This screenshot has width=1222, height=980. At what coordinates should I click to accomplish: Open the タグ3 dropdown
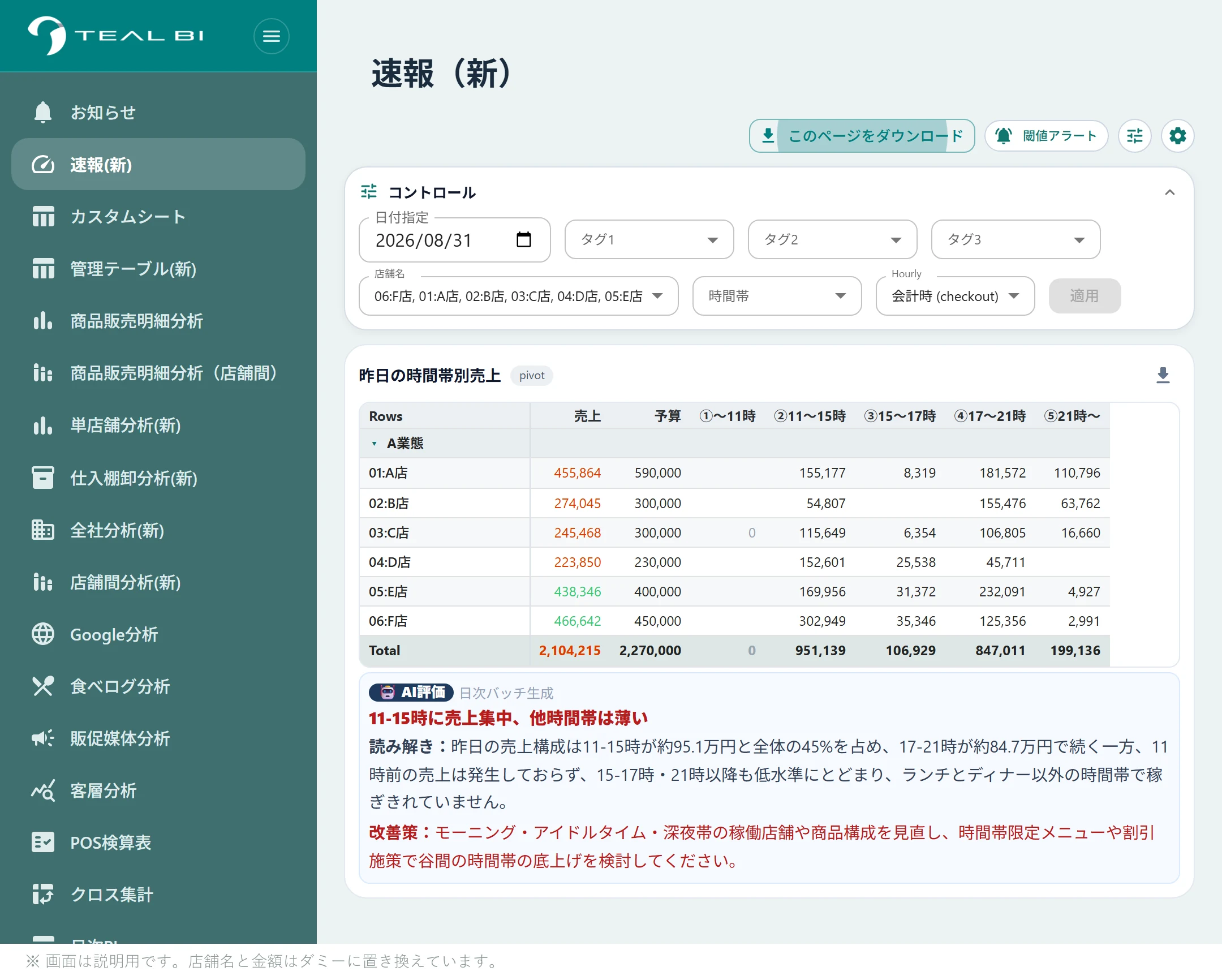[x=1015, y=240]
